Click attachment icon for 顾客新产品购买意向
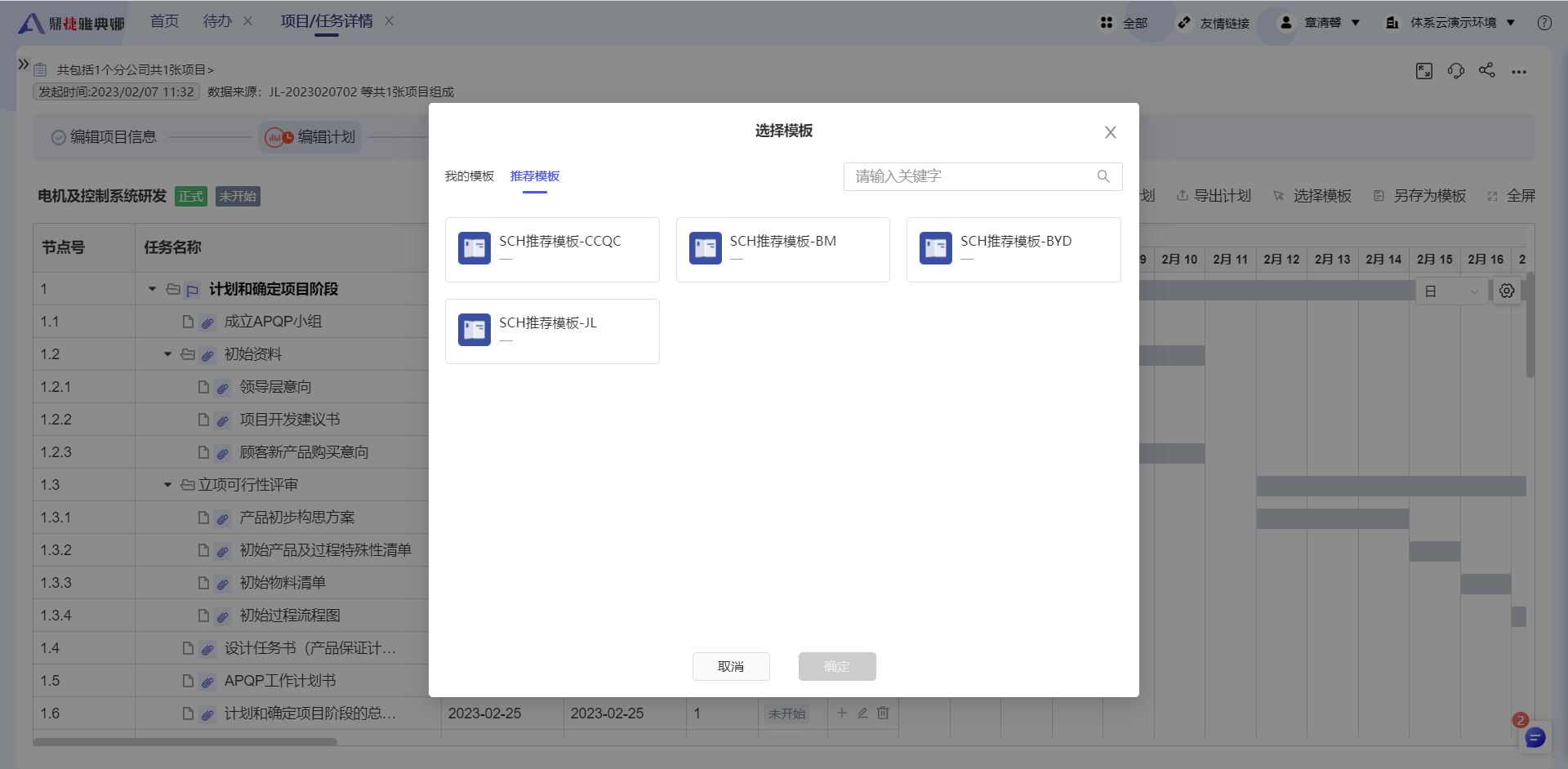Viewport: 1568px width, 769px height. (x=223, y=453)
